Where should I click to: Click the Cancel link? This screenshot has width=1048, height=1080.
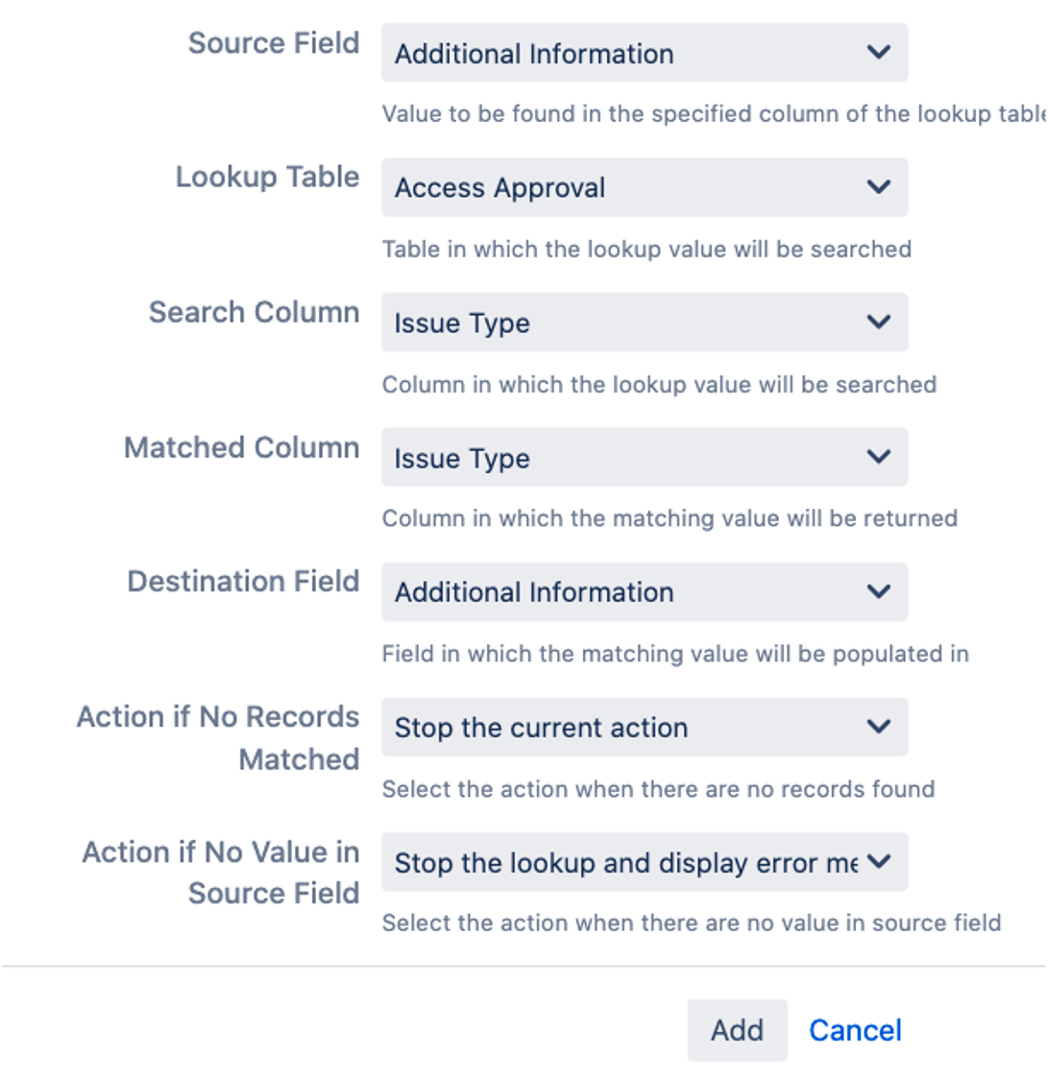tap(855, 1030)
